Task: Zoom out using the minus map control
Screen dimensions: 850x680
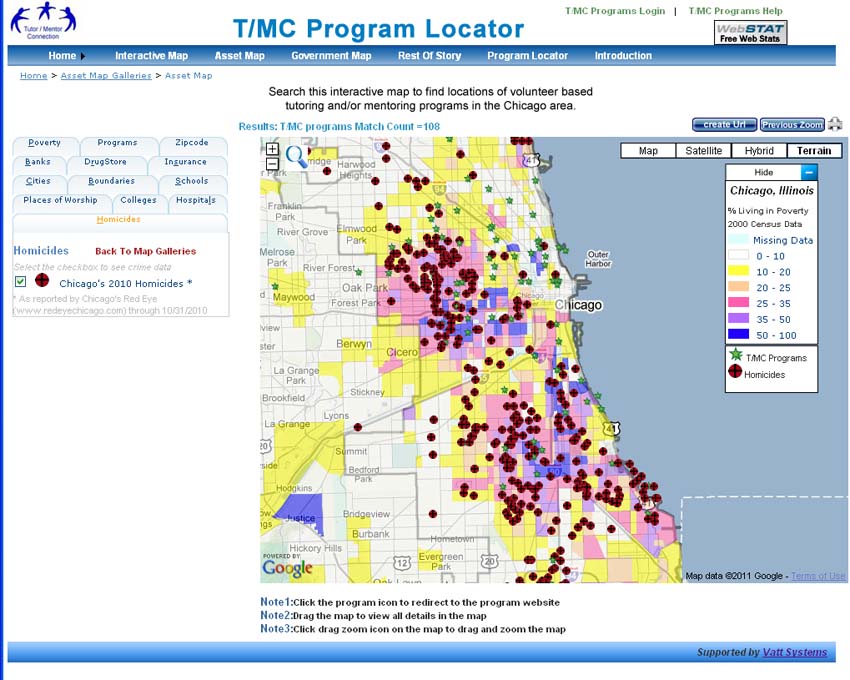Action: tap(272, 162)
